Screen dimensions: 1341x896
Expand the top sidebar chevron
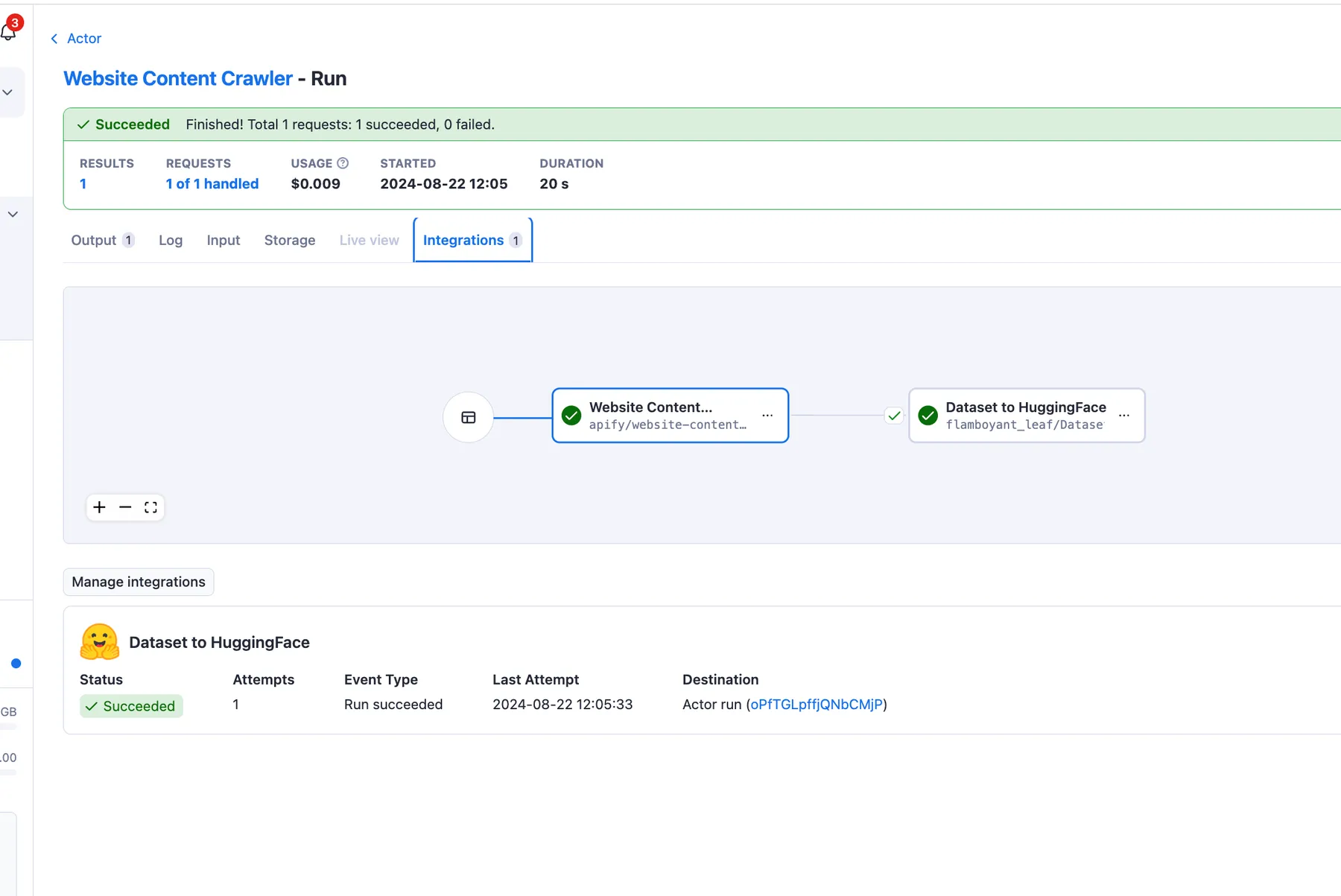pyautogui.click(x=7, y=92)
